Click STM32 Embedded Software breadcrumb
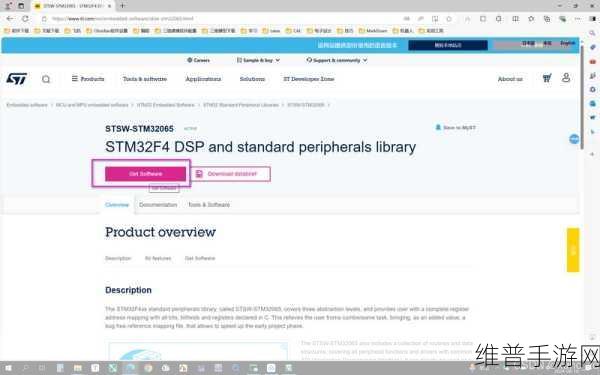 pos(165,105)
